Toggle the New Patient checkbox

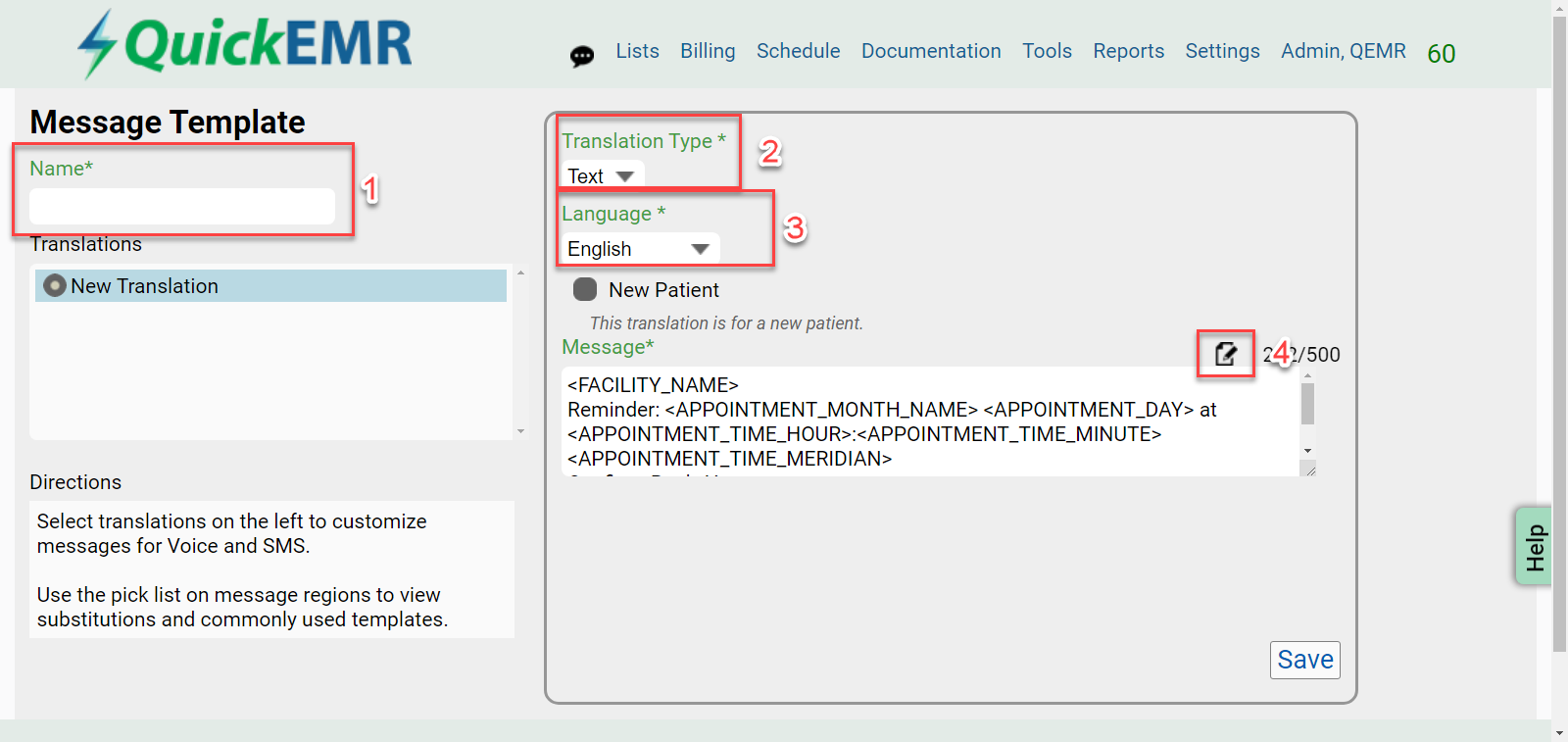585,289
